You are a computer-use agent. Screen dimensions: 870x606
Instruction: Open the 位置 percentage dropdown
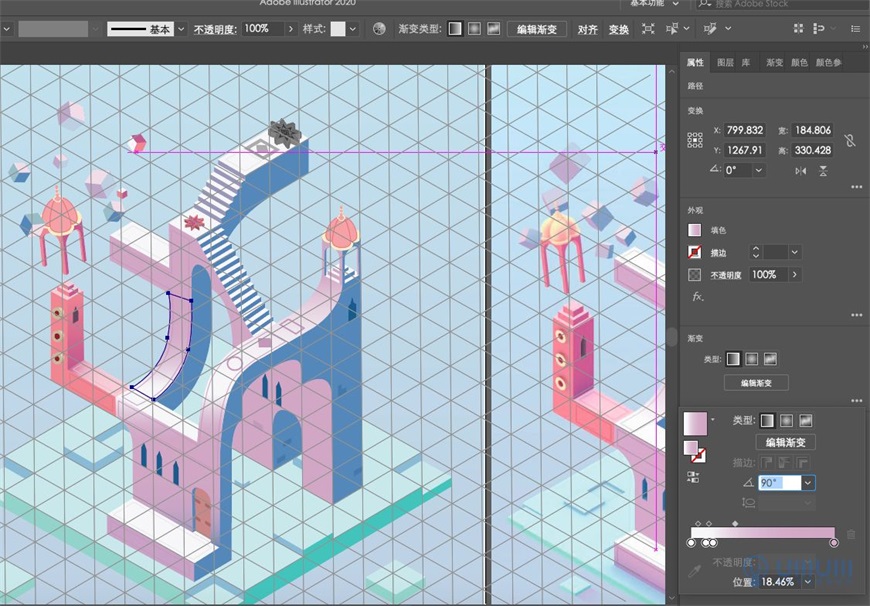tap(807, 580)
